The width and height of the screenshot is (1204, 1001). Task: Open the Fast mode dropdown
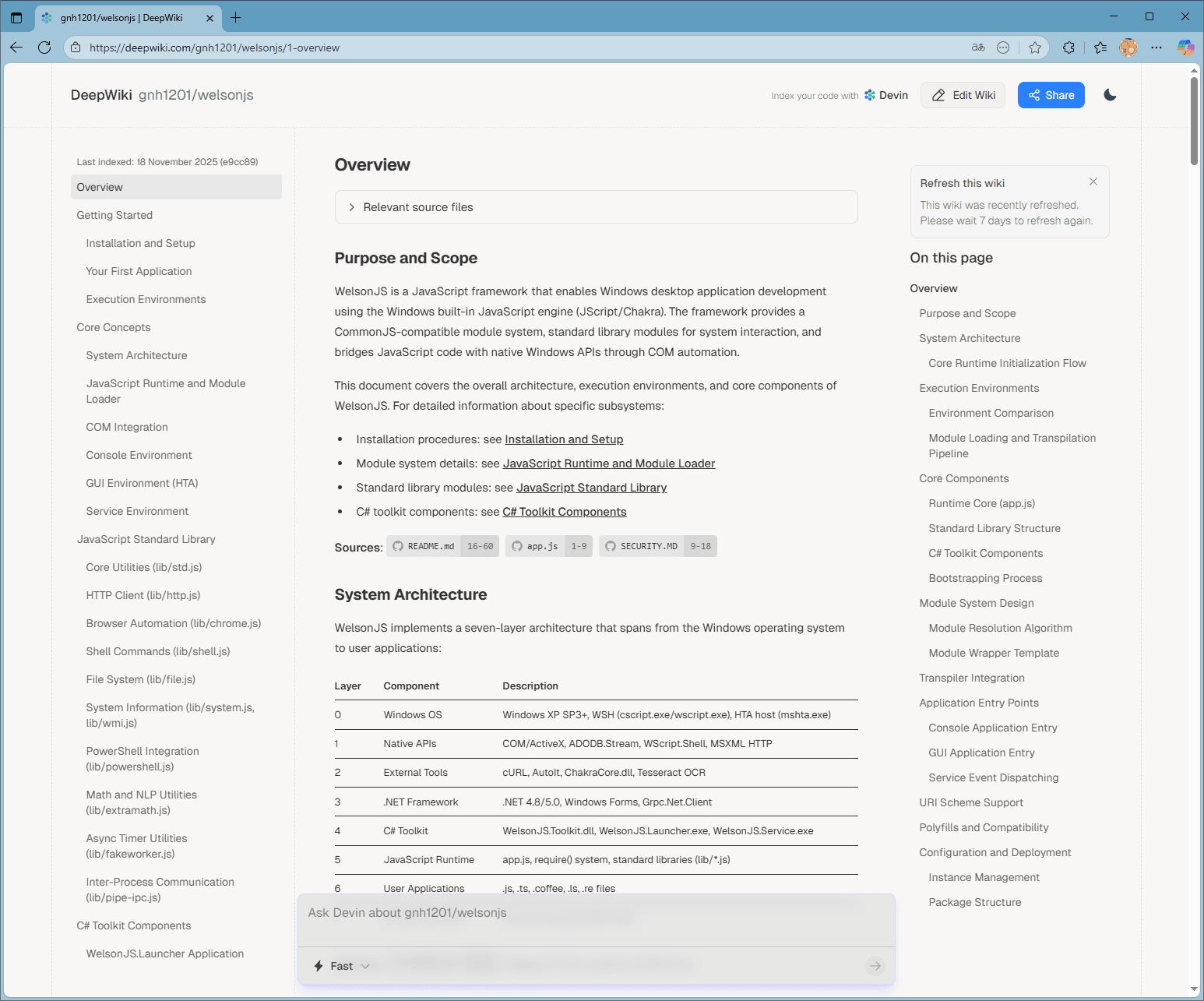tap(342, 966)
